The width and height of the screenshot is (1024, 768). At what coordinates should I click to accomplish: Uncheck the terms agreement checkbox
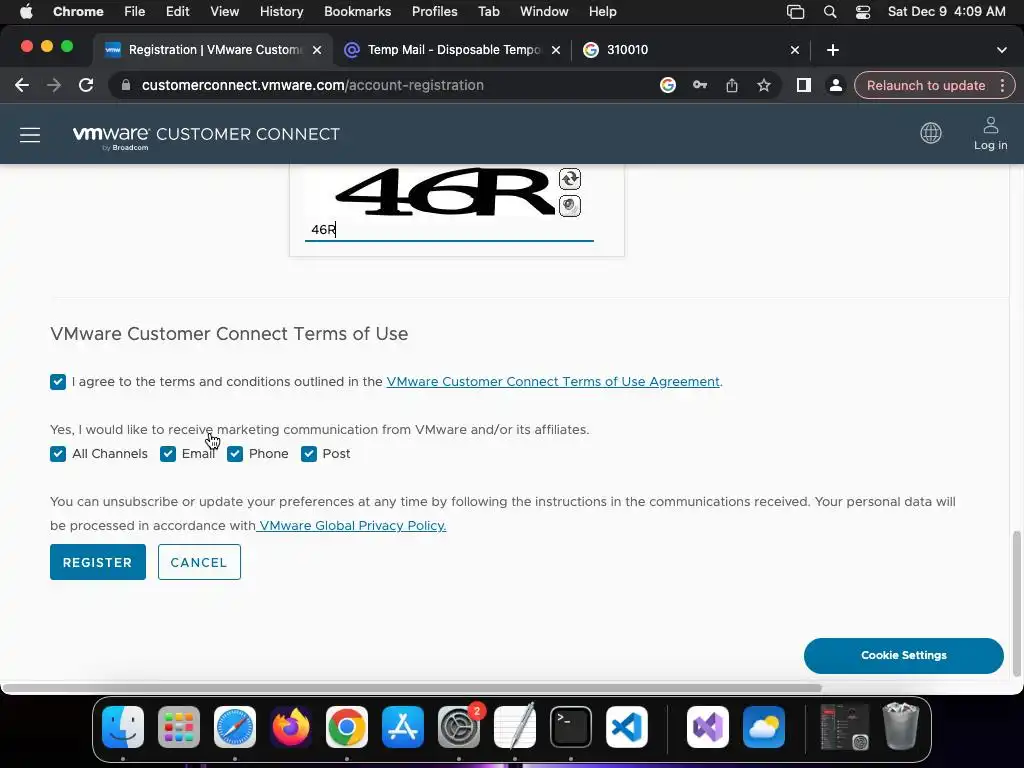pyautogui.click(x=58, y=382)
